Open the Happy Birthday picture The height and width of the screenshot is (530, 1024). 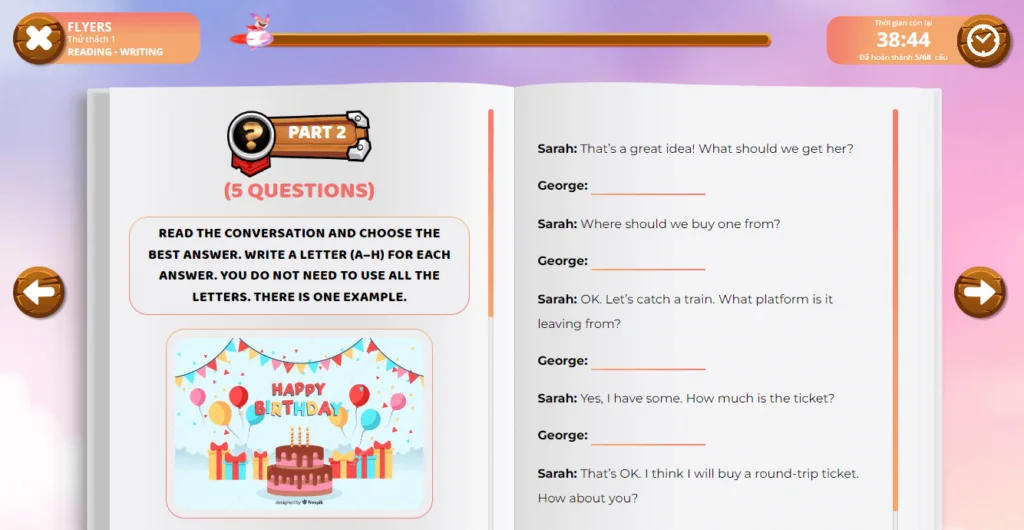299,423
